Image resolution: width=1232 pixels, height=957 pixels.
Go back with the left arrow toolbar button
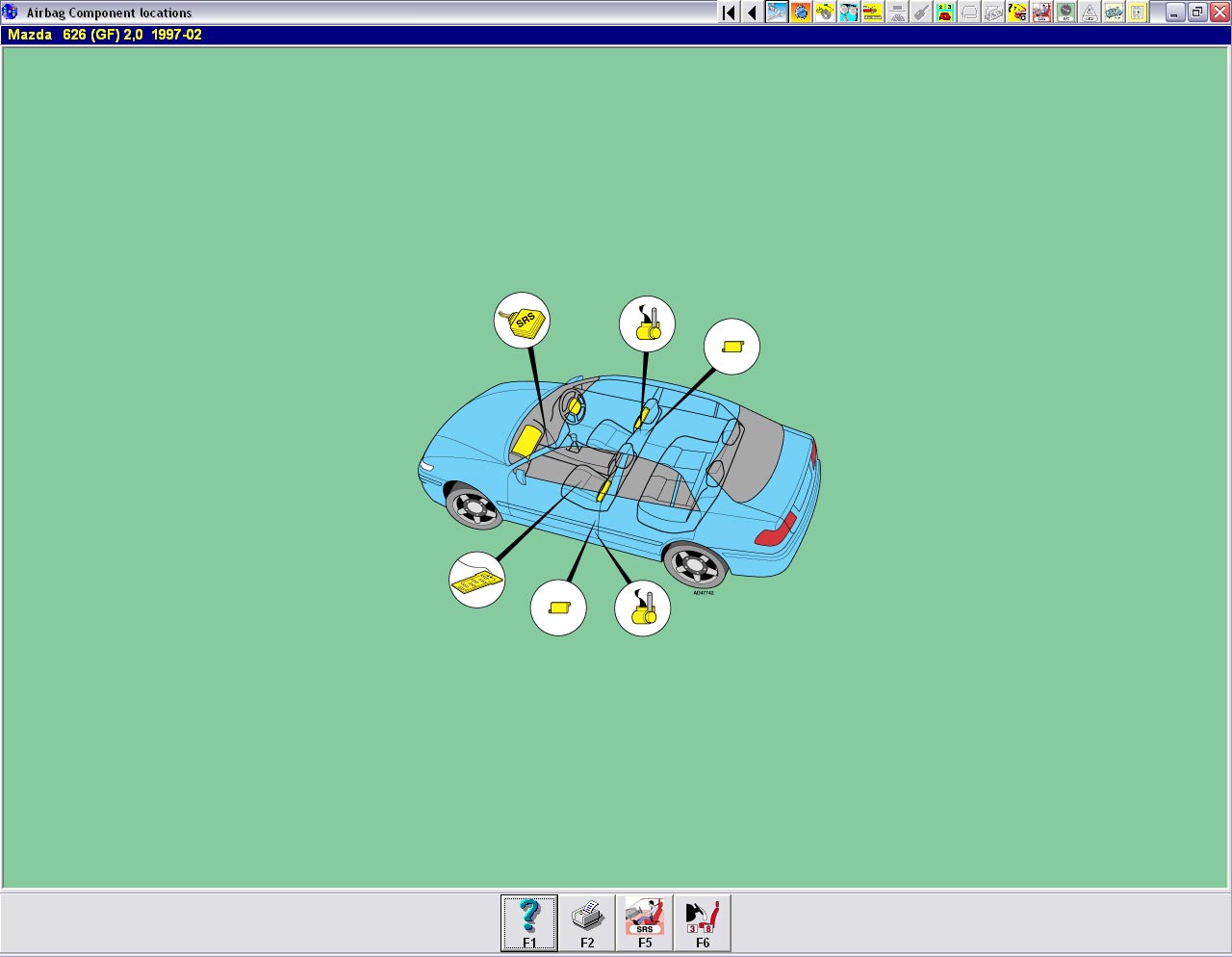(x=752, y=13)
